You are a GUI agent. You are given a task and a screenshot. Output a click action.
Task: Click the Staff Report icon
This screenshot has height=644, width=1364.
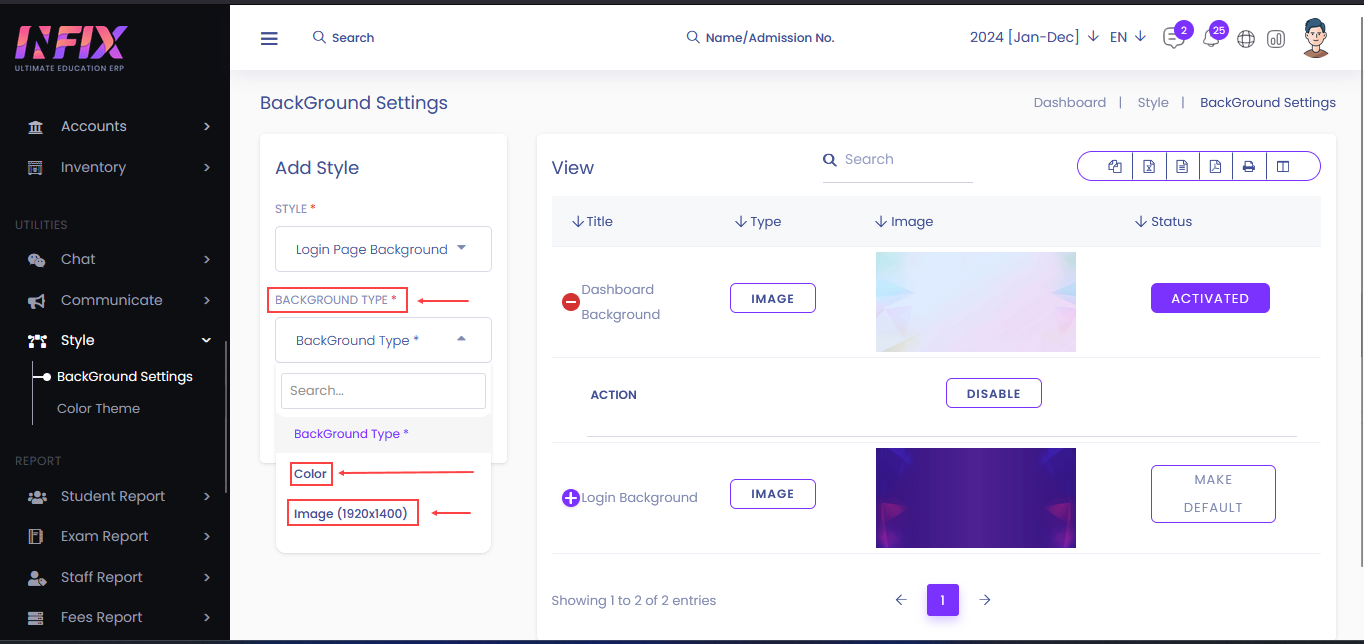point(37,578)
